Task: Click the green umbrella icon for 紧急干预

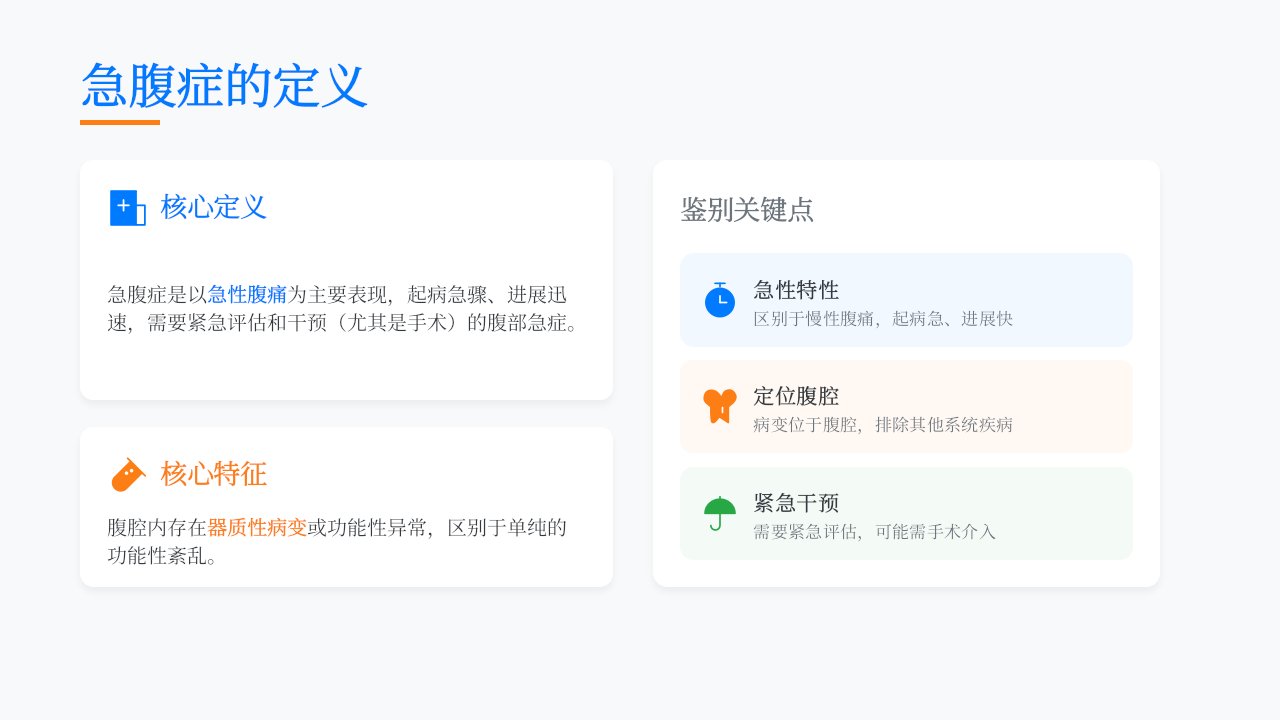Action: coord(720,514)
